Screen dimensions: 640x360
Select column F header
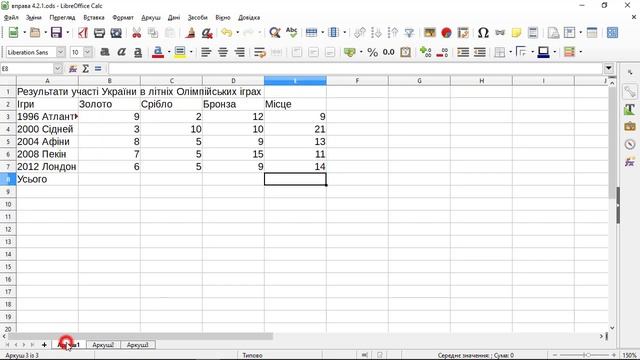click(357, 81)
